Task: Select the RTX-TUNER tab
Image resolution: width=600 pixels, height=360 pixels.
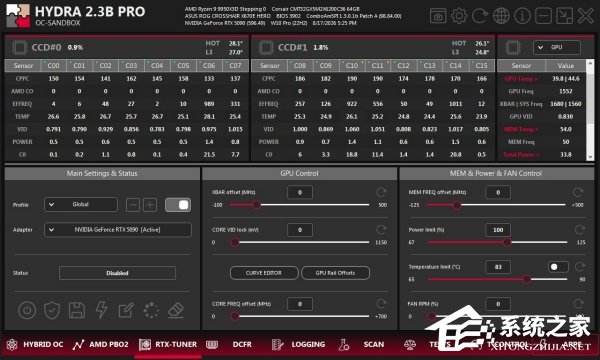Action: coord(168,344)
